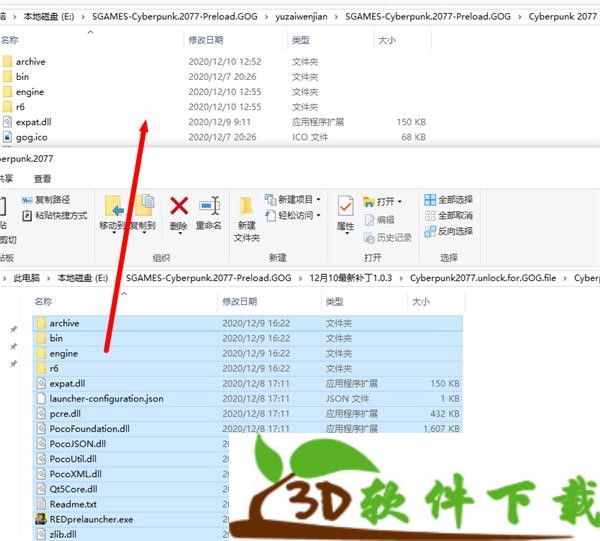Select engine folder in bottom window
This screenshot has width=600, height=541.
pyautogui.click(x=247, y=354)
